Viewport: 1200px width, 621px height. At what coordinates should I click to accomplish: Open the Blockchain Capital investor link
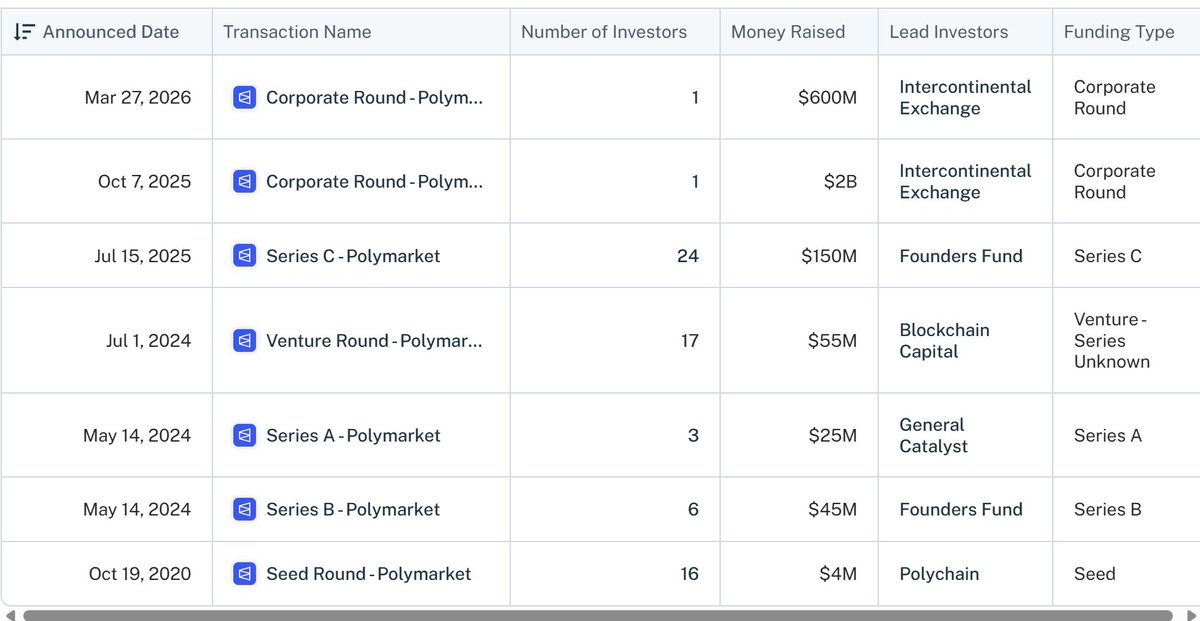(944, 341)
